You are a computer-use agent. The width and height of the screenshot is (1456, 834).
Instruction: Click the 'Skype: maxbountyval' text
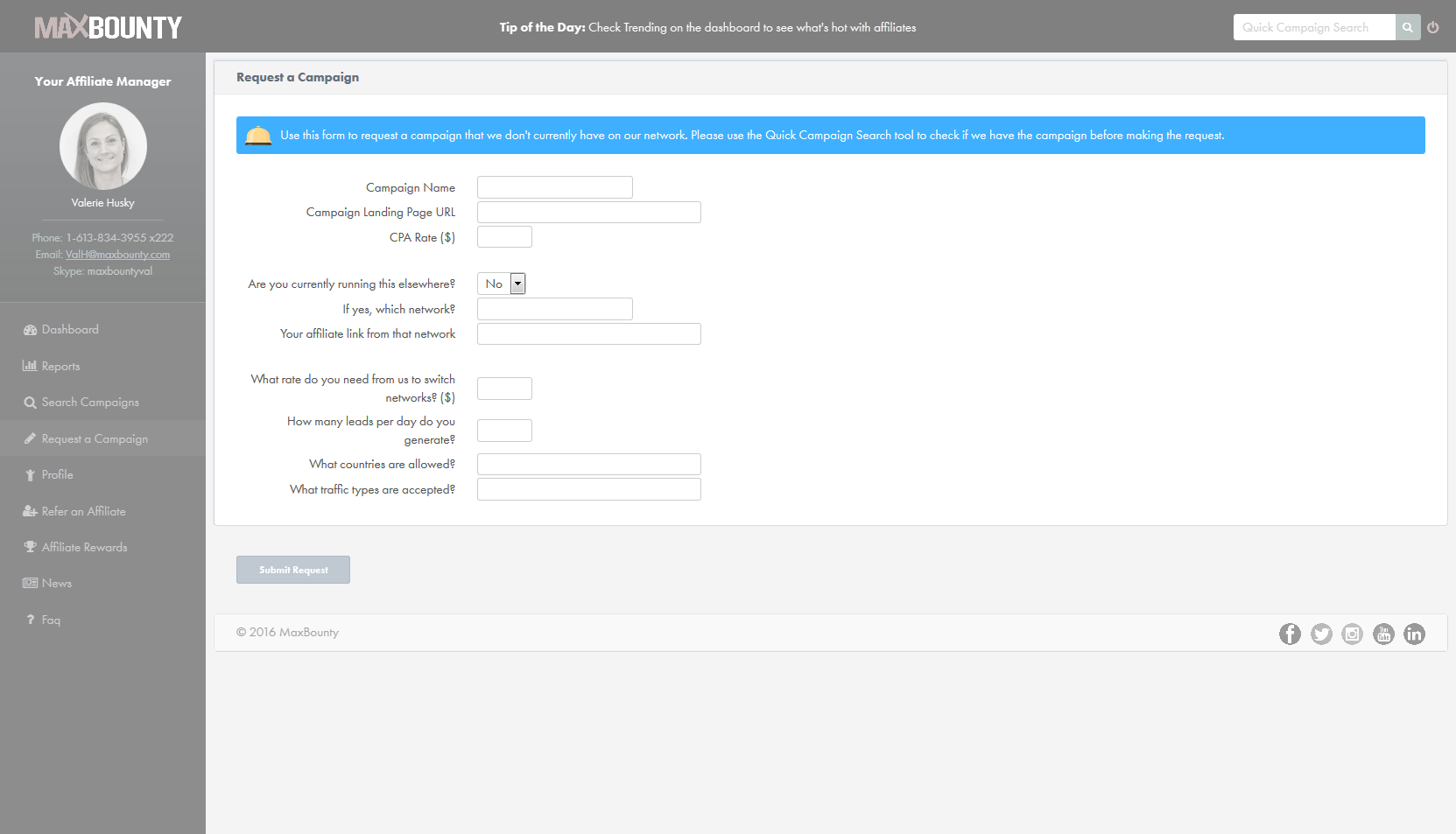pos(102,271)
